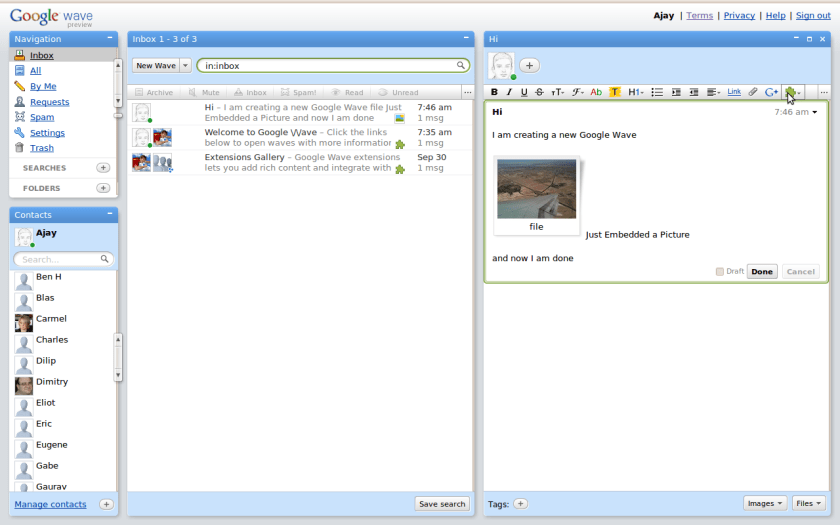Increase indent of the text
This screenshot has height=525, width=840.
tap(676, 92)
